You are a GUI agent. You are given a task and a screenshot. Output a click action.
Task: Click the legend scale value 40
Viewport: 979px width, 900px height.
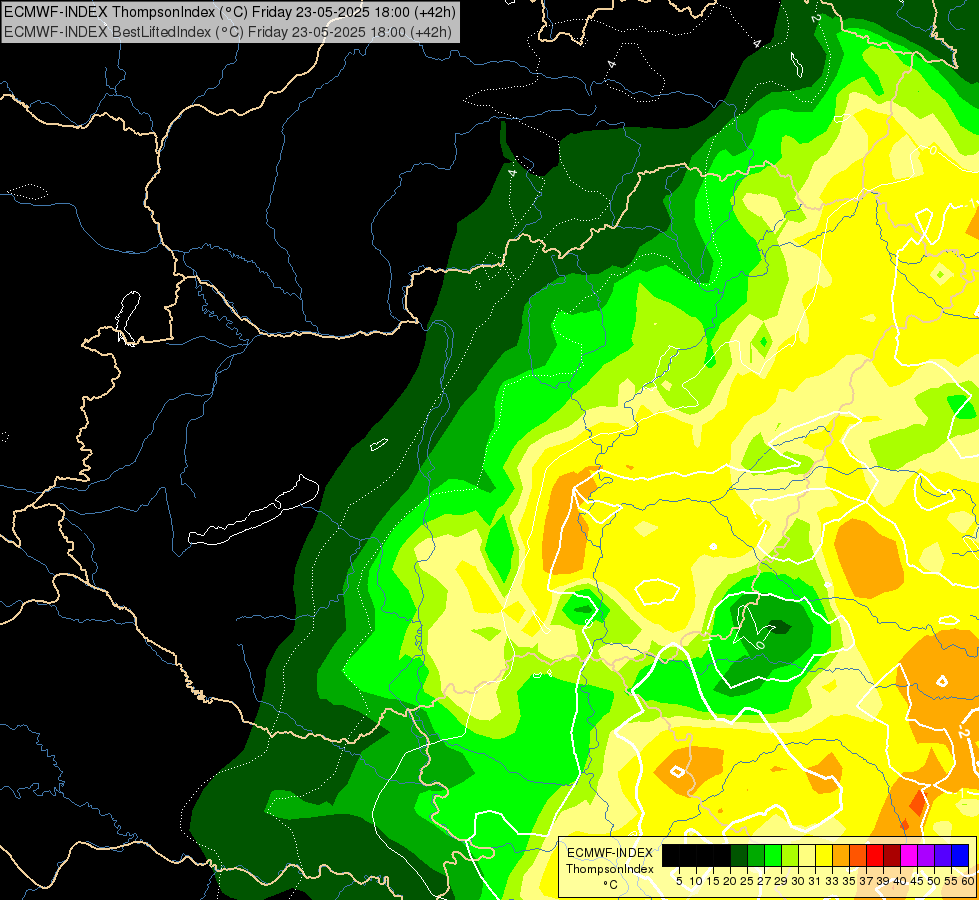[x=900, y=881]
